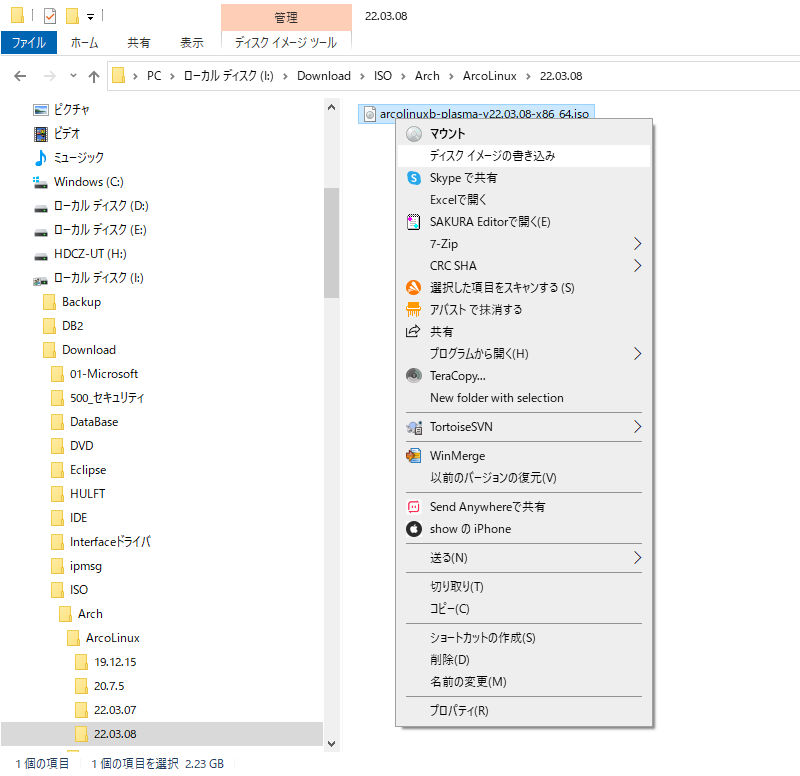This screenshot has width=800, height=776.
Task: Choose 削除(D) in context menu
Action: click(523, 660)
